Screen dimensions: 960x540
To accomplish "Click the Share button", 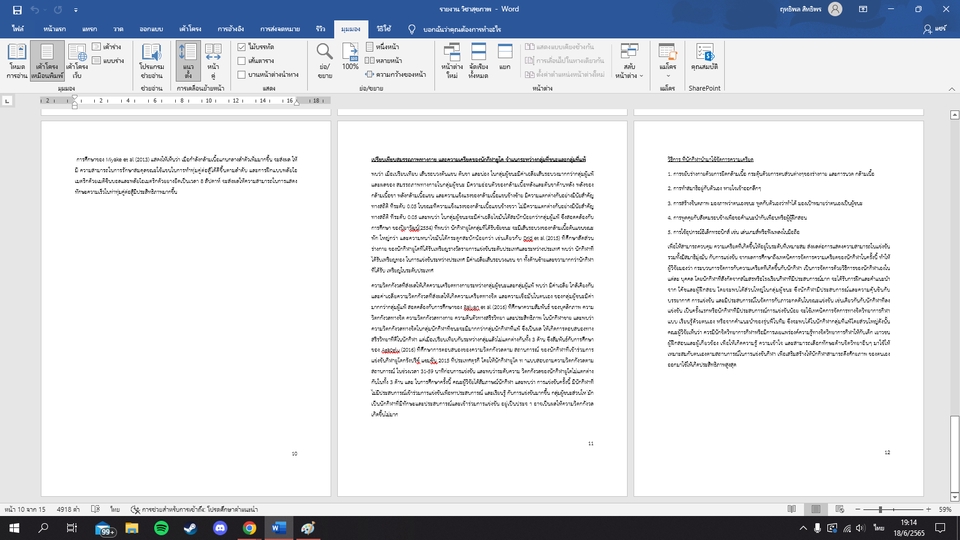I will pos(936,29).
